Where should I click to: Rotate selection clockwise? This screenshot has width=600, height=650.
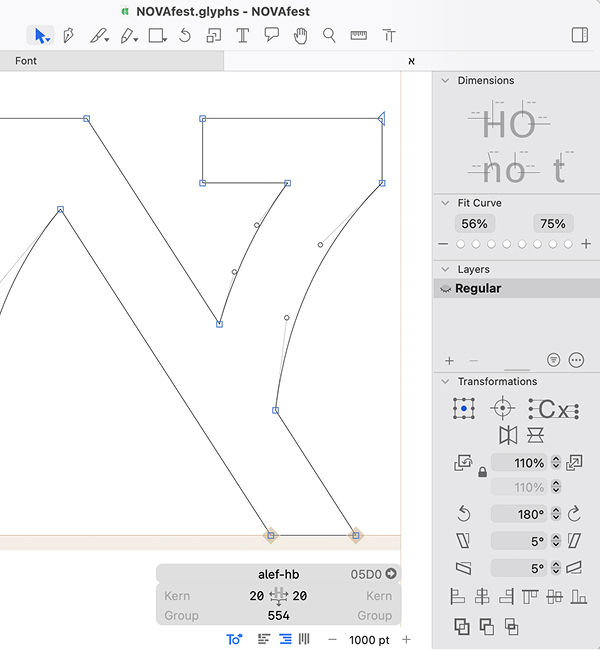[x=574, y=514]
